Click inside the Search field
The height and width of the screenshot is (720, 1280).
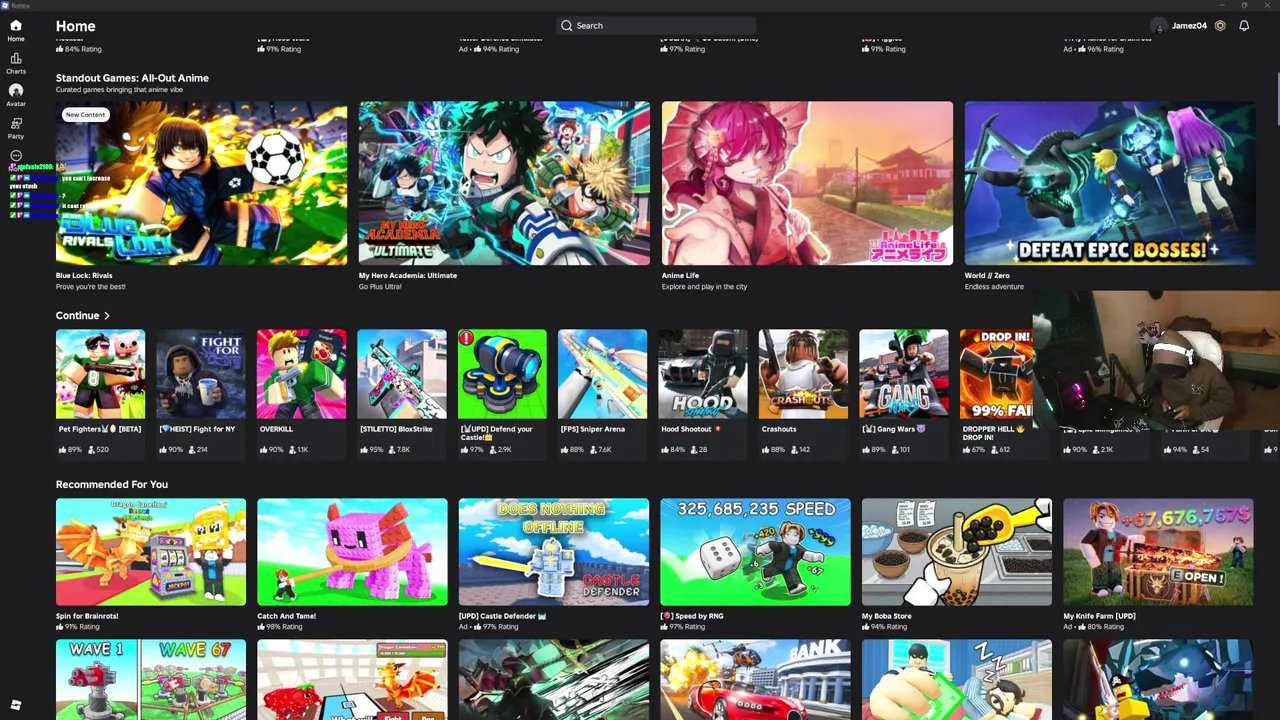click(655, 25)
